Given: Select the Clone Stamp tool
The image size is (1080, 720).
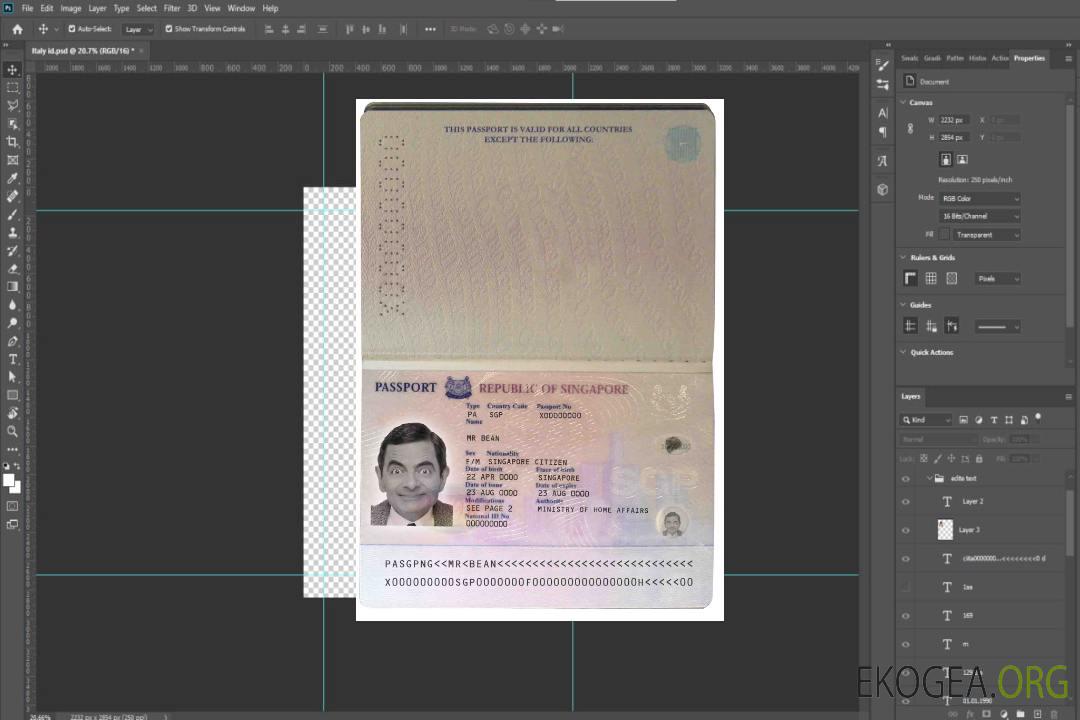Looking at the screenshot, I should pos(12,232).
